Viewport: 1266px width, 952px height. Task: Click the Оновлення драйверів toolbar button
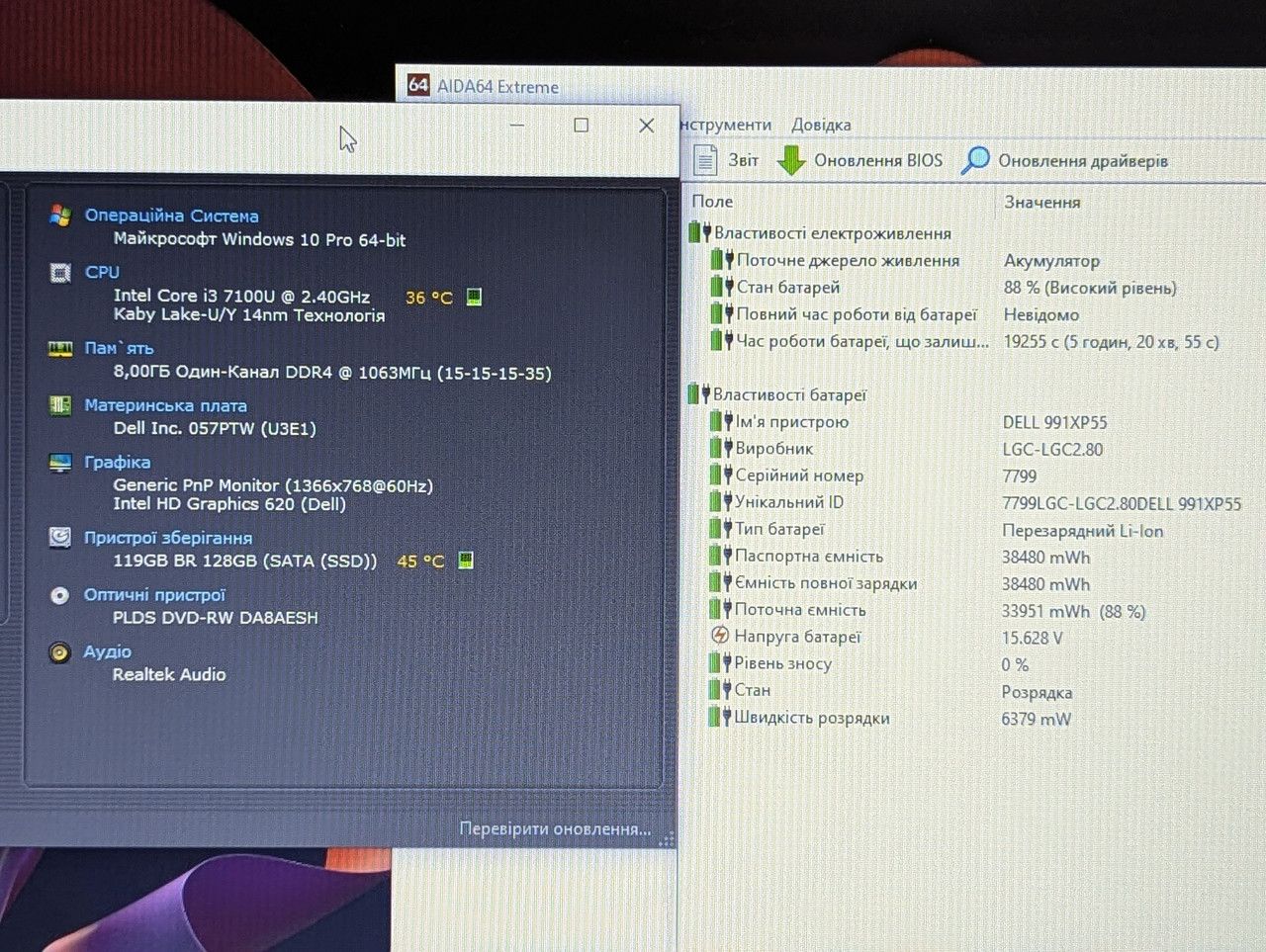[1065, 160]
